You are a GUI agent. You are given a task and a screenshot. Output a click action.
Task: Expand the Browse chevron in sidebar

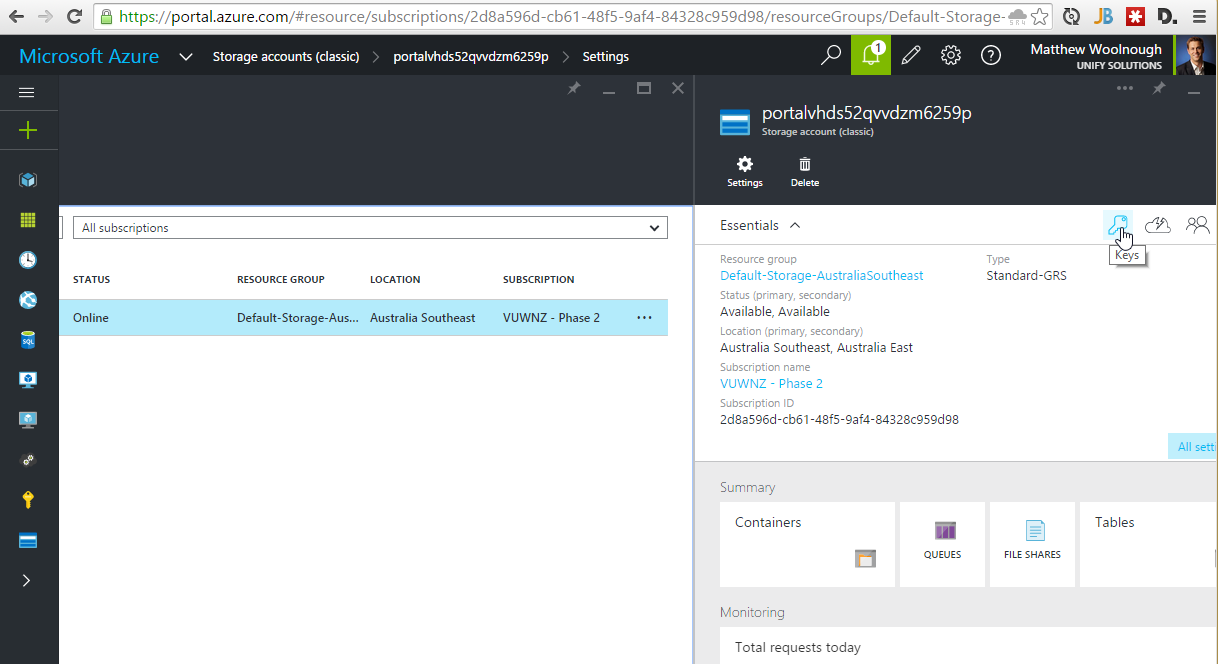(27, 580)
